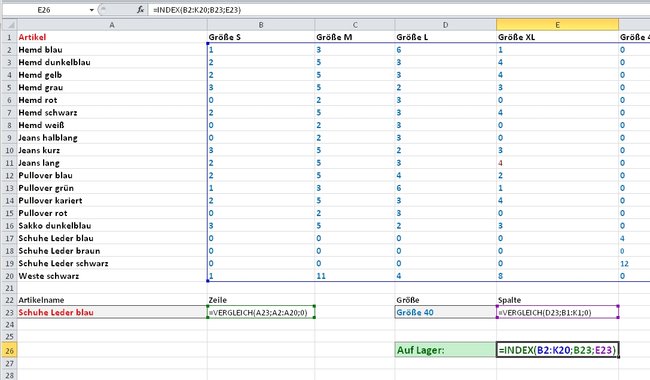Select row 23 header
Image resolution: width=650 pixels, height=380 pixels.
pyautogui.click(x=10, y=312)
